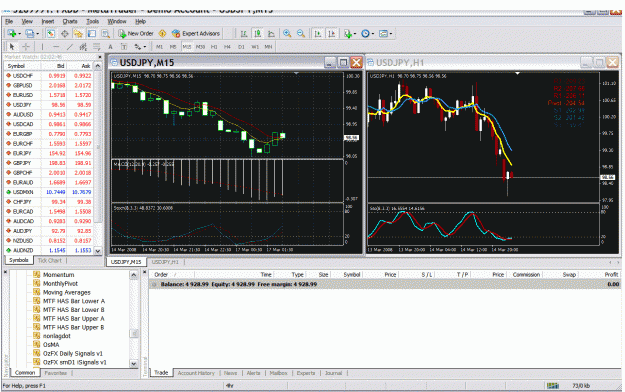The height and width of the screenshot is (392, 625).
Task: Click the Zoom In magnifier icon
Action: [x=287, y=33]
